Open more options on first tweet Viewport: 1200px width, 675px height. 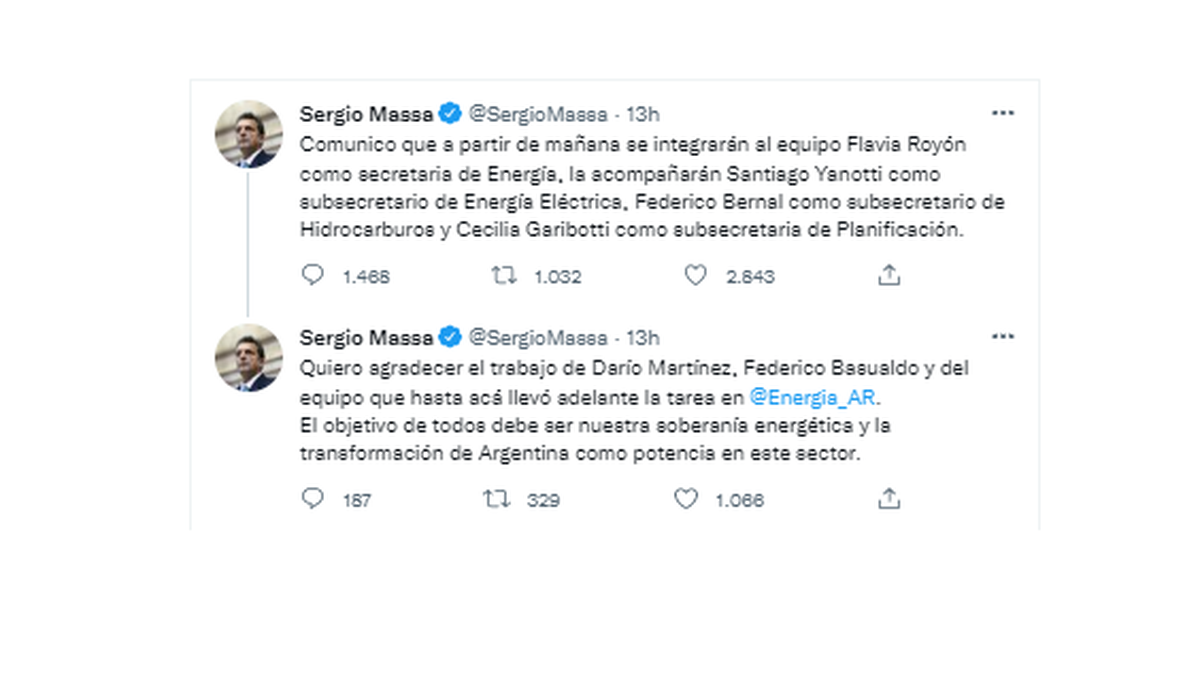[x=1003, y=113]
